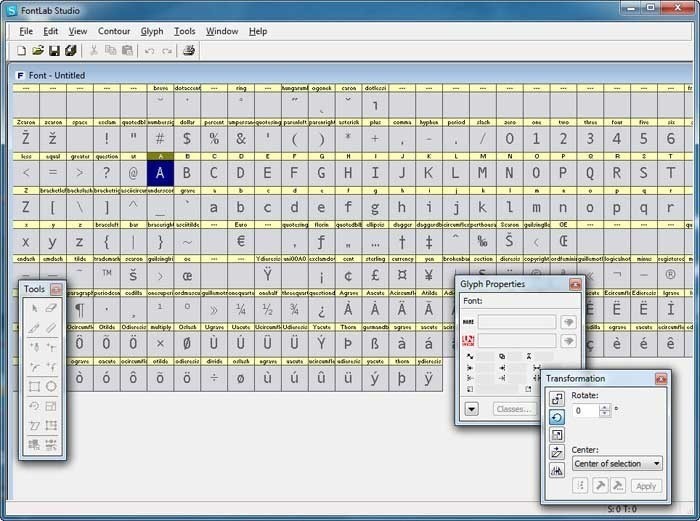
Task: Switch to the Rotate transformation mode
Action: 556,416
